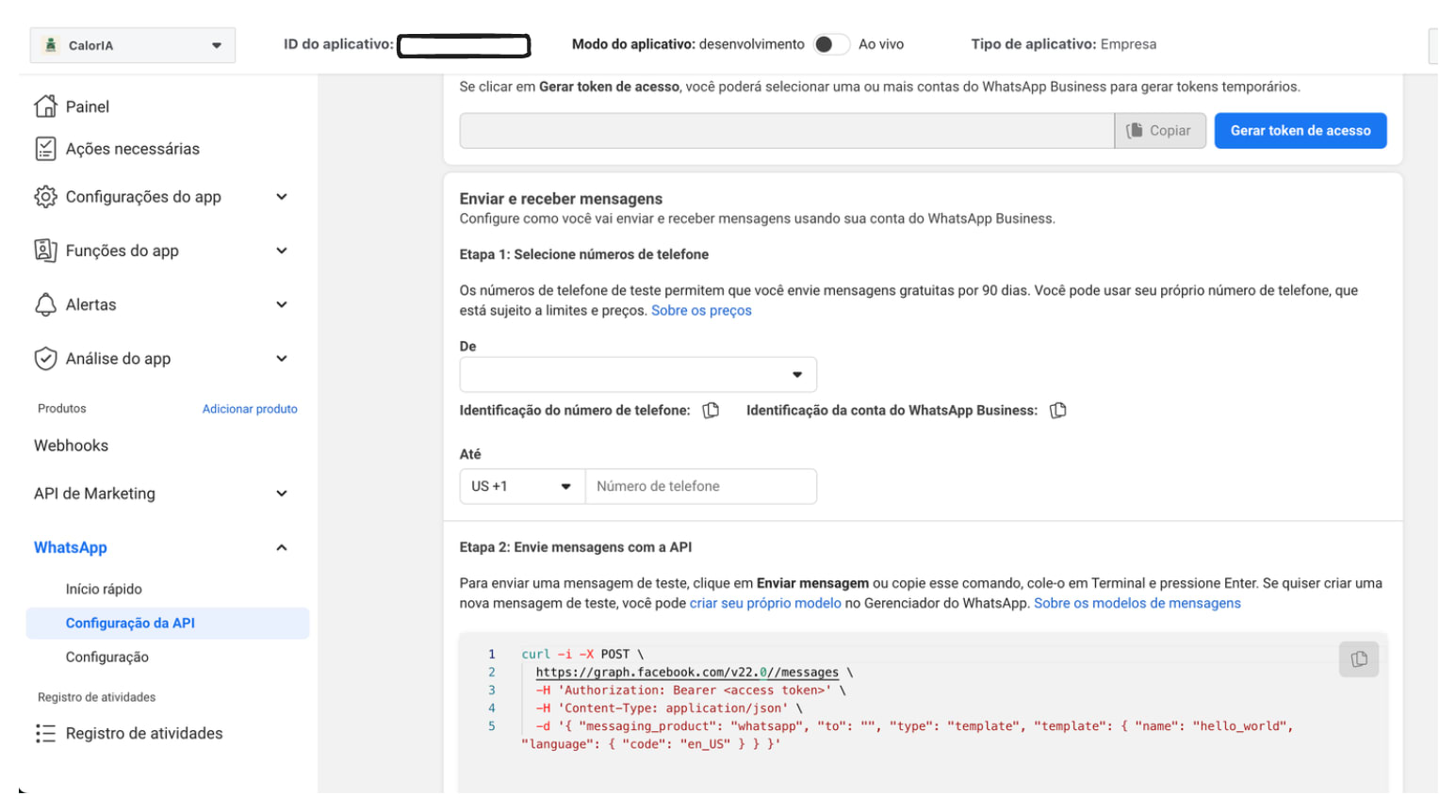Collapse the WhatsApp section chevron
1456x812 pixels.
click(282, 547)
